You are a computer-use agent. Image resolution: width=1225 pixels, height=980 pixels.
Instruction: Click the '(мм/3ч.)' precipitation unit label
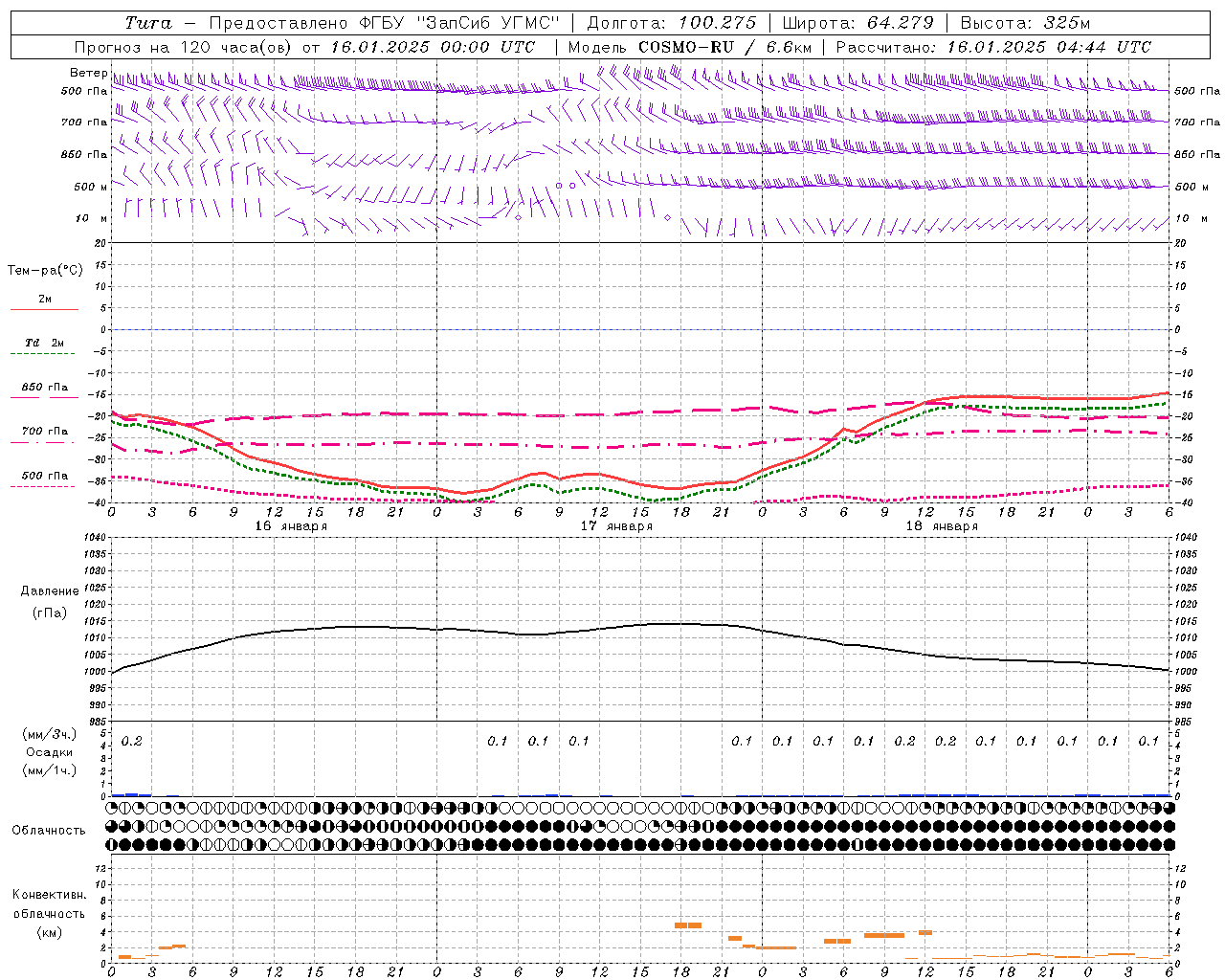[x=50, y=734]
